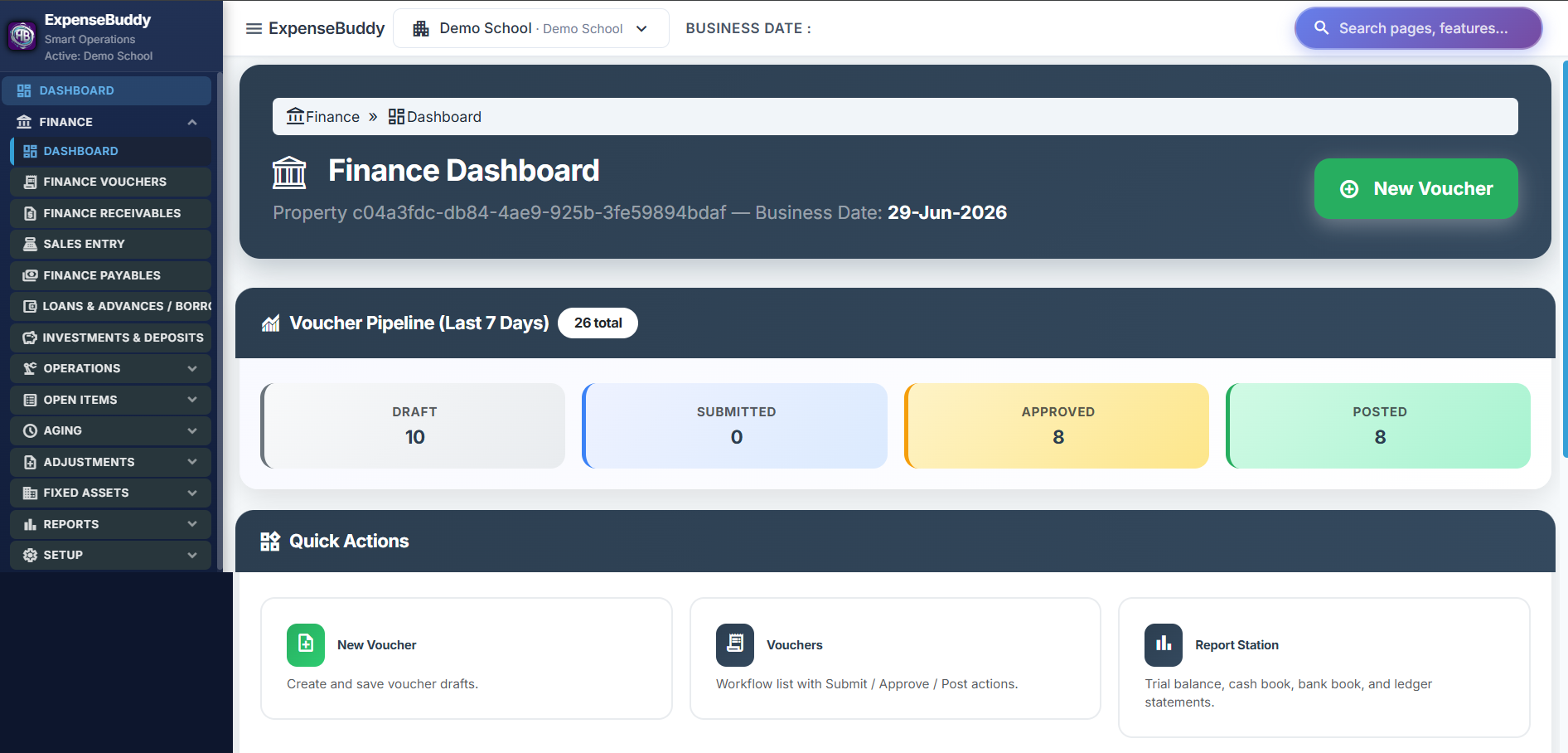The image size is (1568, 753).
Task: Open Finance Vouchers menu item
Action: 111,182
